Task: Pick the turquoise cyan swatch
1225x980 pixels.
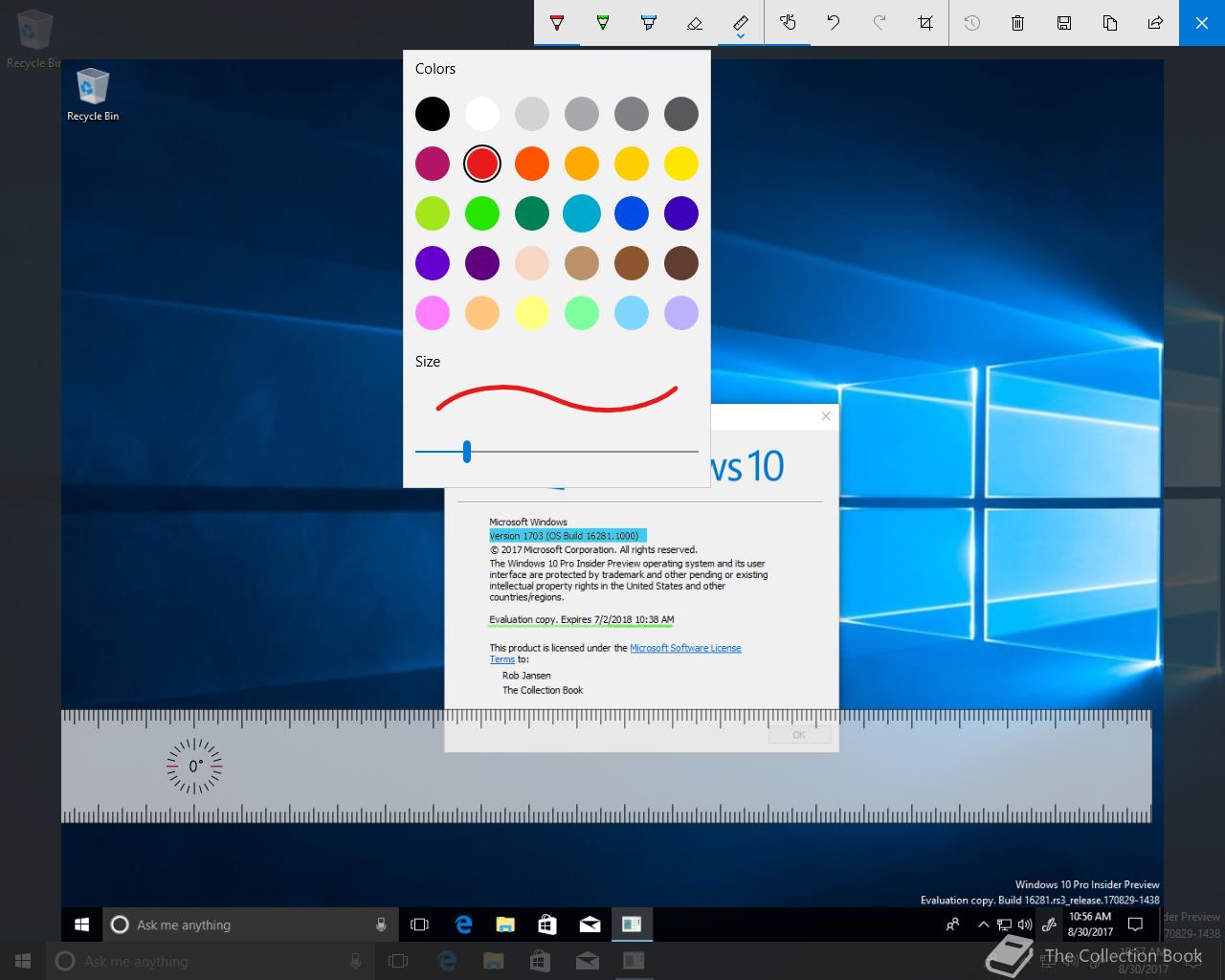Action: point(582,213)
